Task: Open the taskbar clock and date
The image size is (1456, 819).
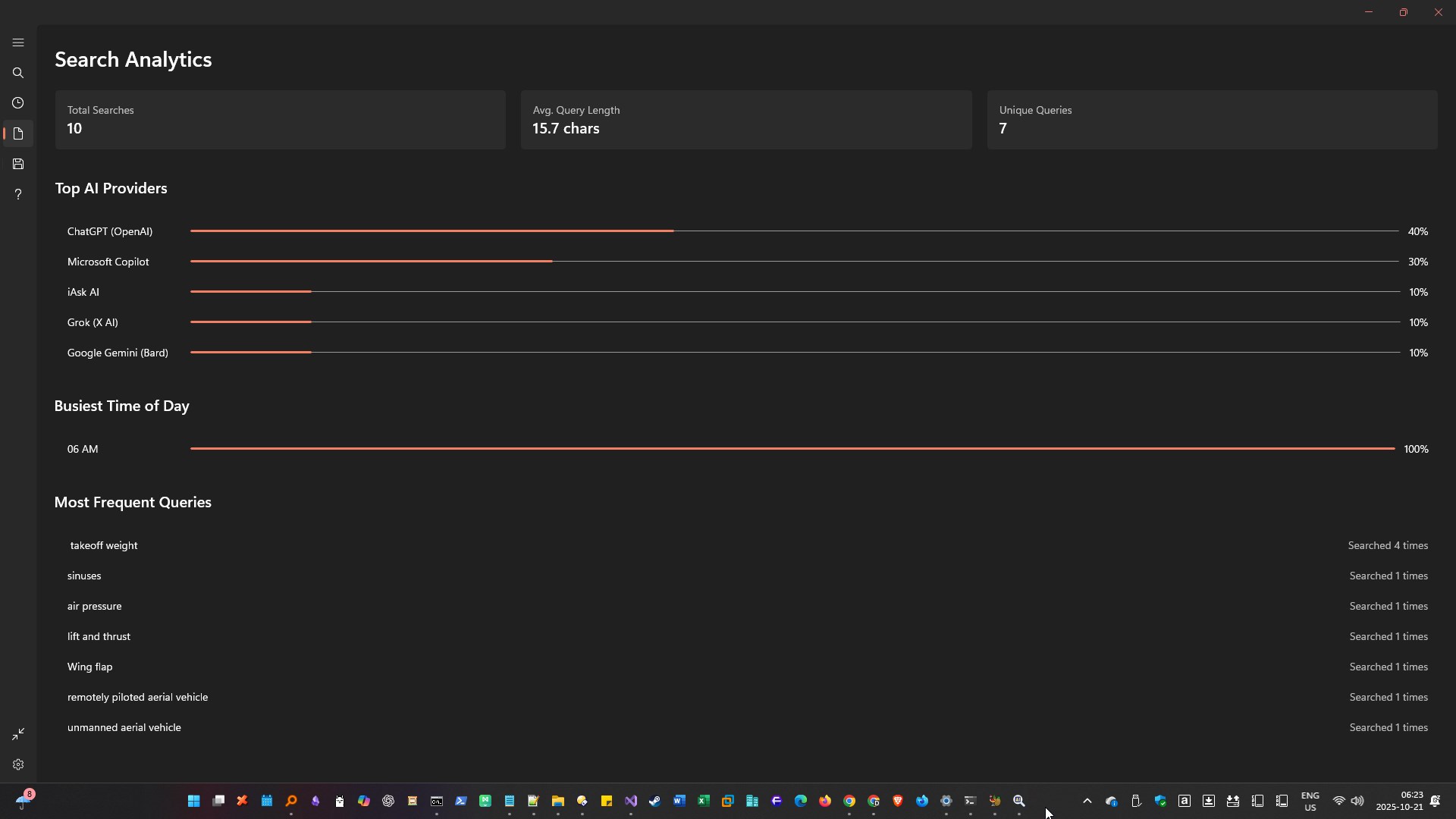Action: coord(1399,801)
